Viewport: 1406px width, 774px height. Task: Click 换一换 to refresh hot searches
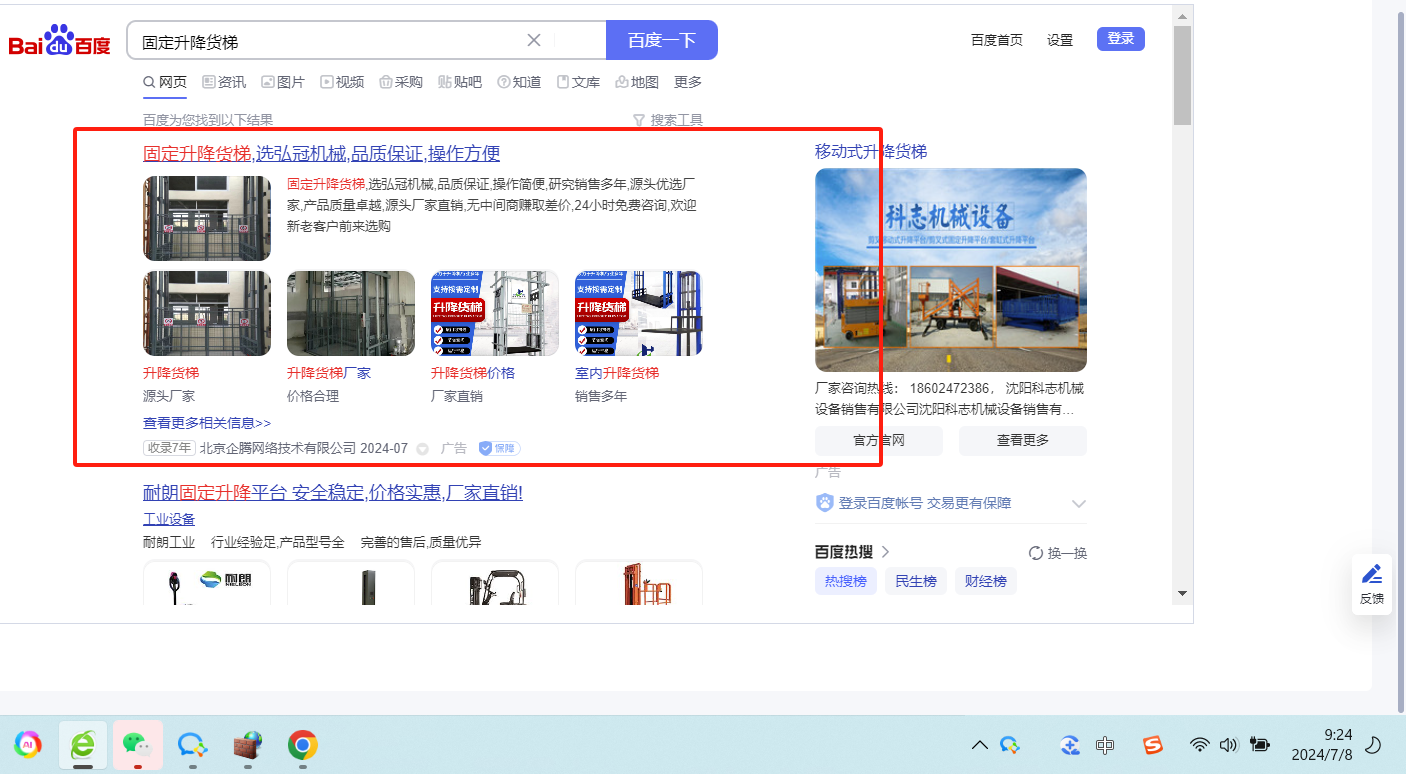click(1058, 553)
